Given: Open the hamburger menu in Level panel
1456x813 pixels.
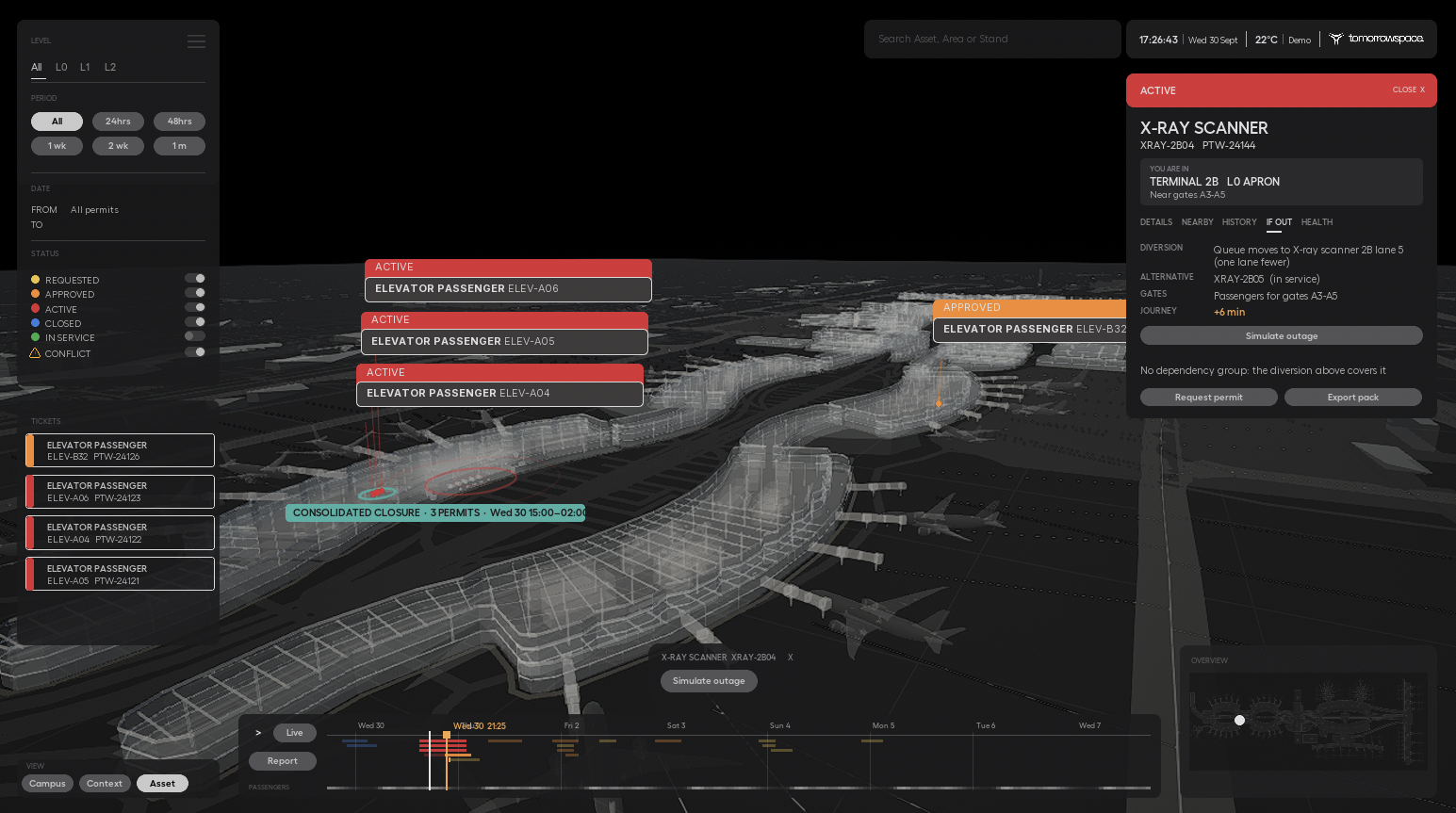Looking at the screenshot, I should 196,41.
